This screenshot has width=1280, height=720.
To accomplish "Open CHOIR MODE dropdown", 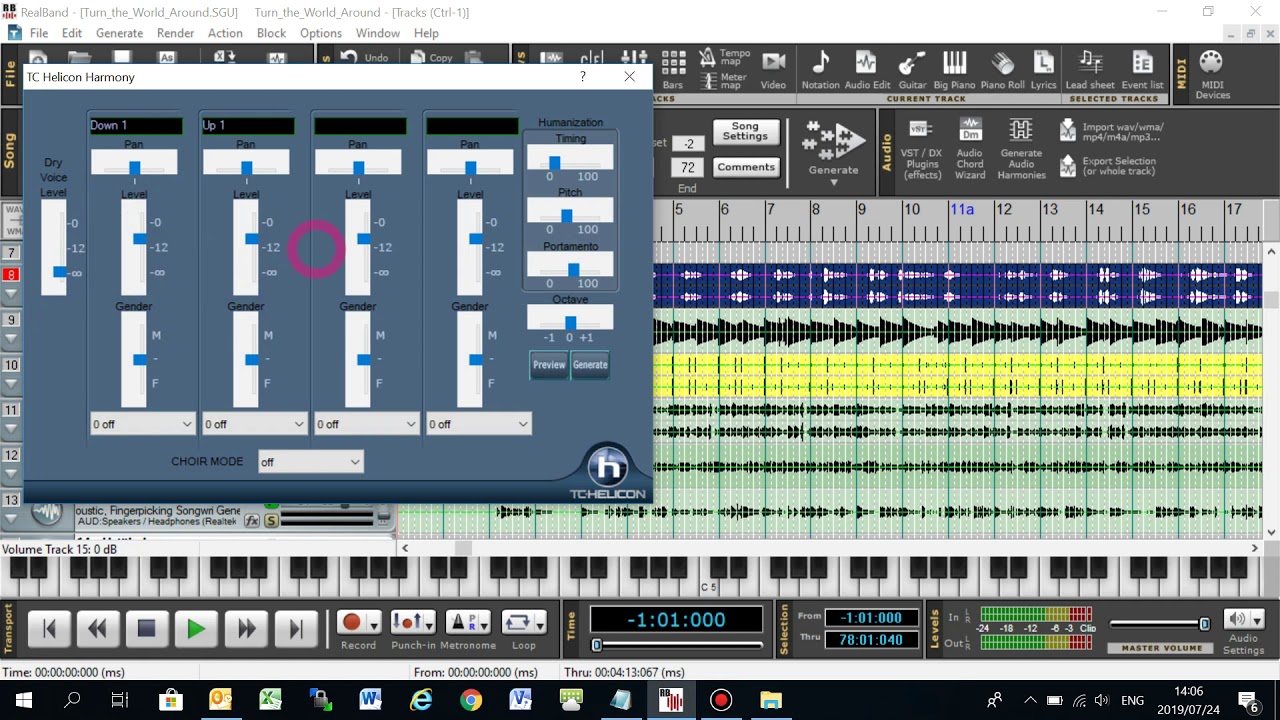I will 310,462.
